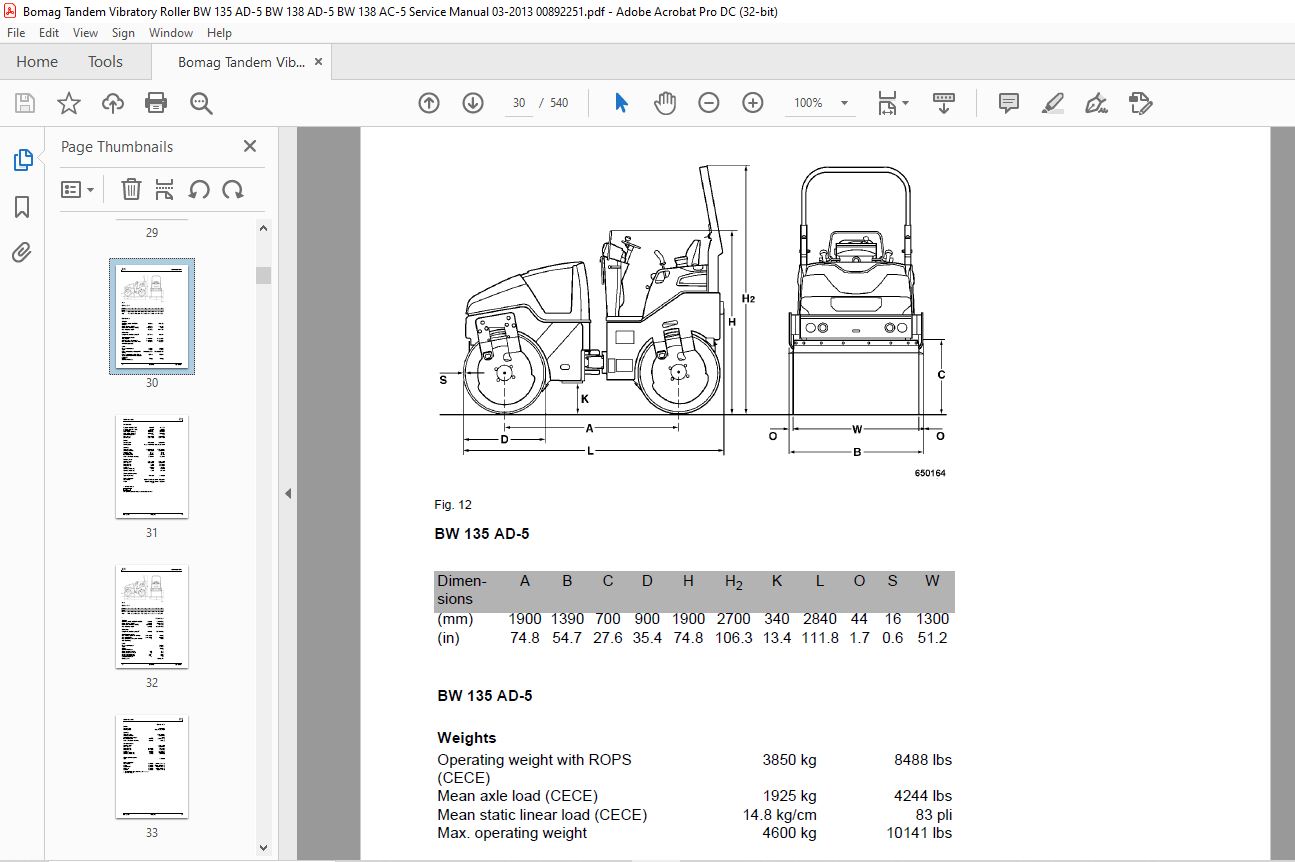Open thumbnails options dropdown menu
This screenshot has width=1295, height=862.
pyautogui.click(x=77, y=189)
